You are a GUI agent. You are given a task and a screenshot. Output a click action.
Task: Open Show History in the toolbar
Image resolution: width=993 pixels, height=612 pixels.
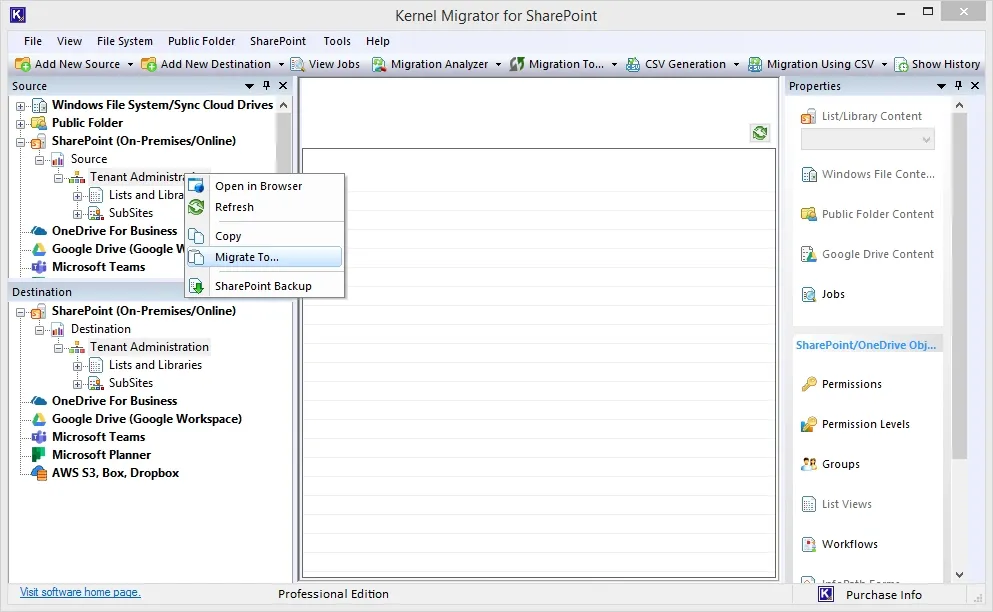point(937,64)
